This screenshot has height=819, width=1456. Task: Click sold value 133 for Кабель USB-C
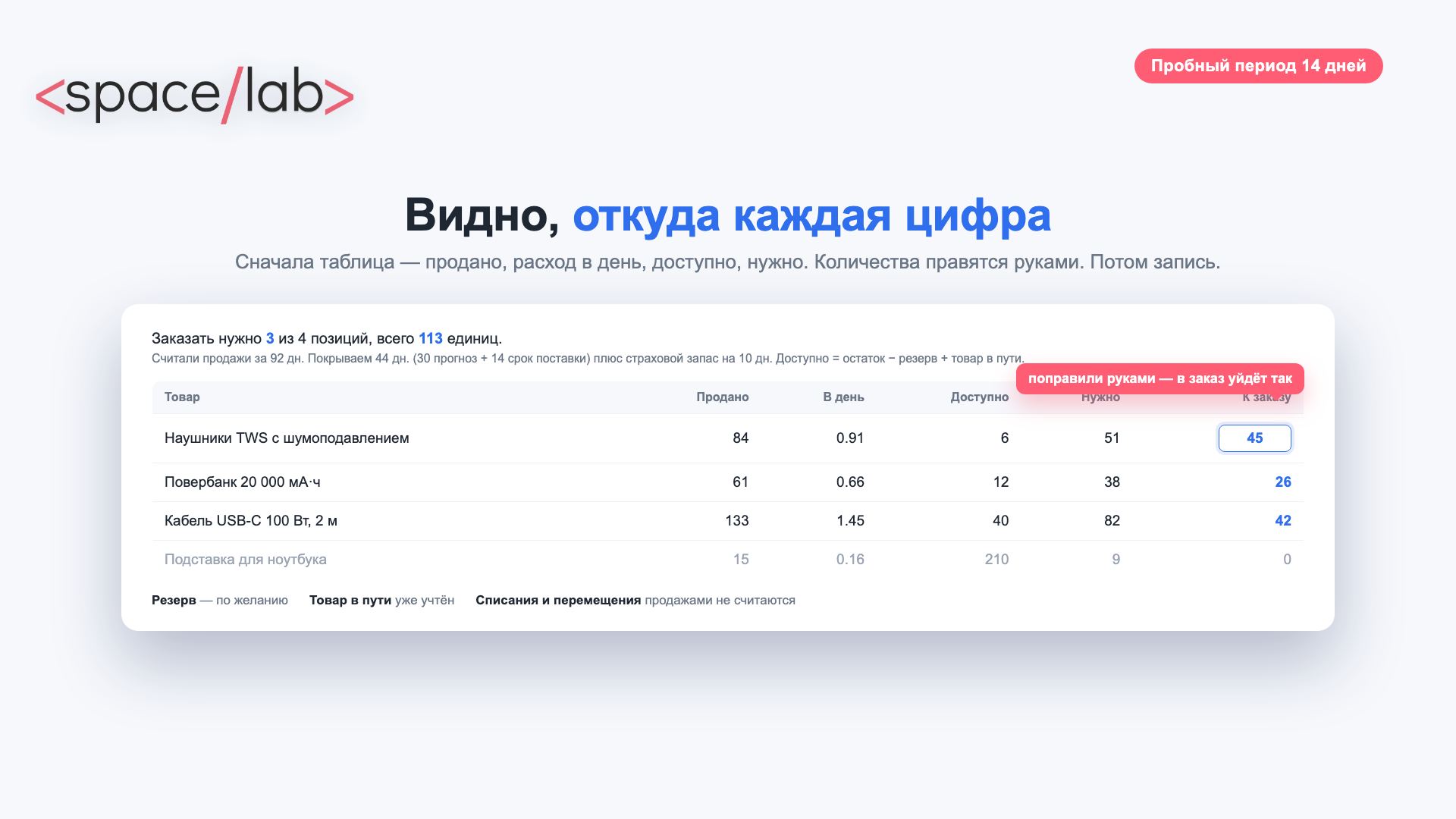tap(737, 521)
